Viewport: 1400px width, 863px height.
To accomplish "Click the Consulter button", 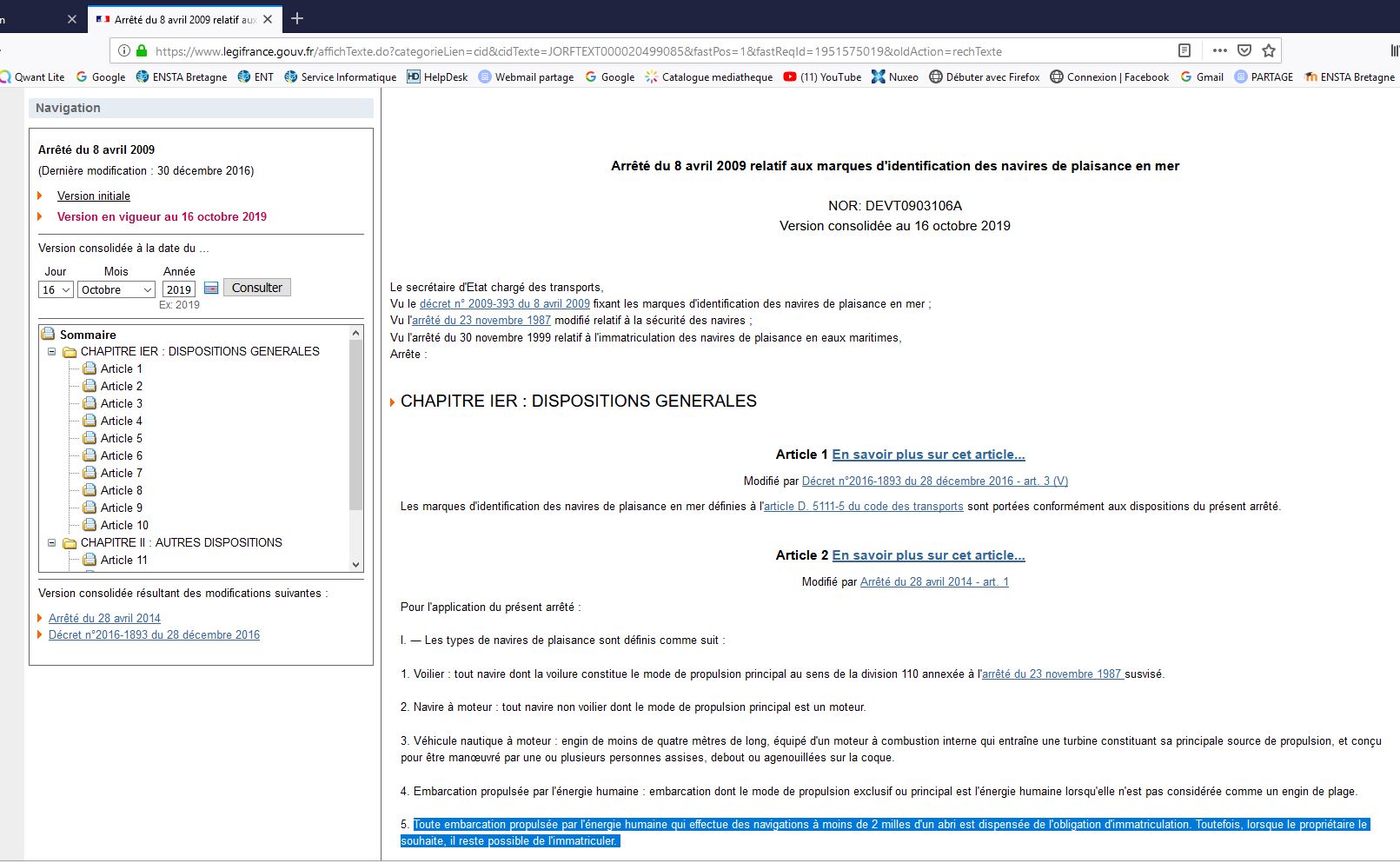I will click(256, 288).
